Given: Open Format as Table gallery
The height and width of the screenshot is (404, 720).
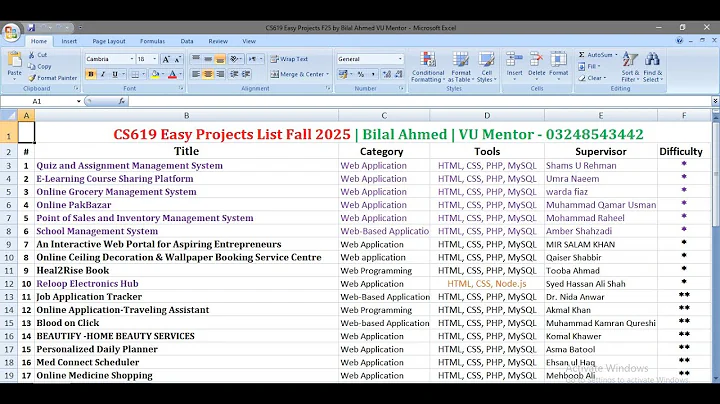Looking at the screenshot, I should (461, 67).
